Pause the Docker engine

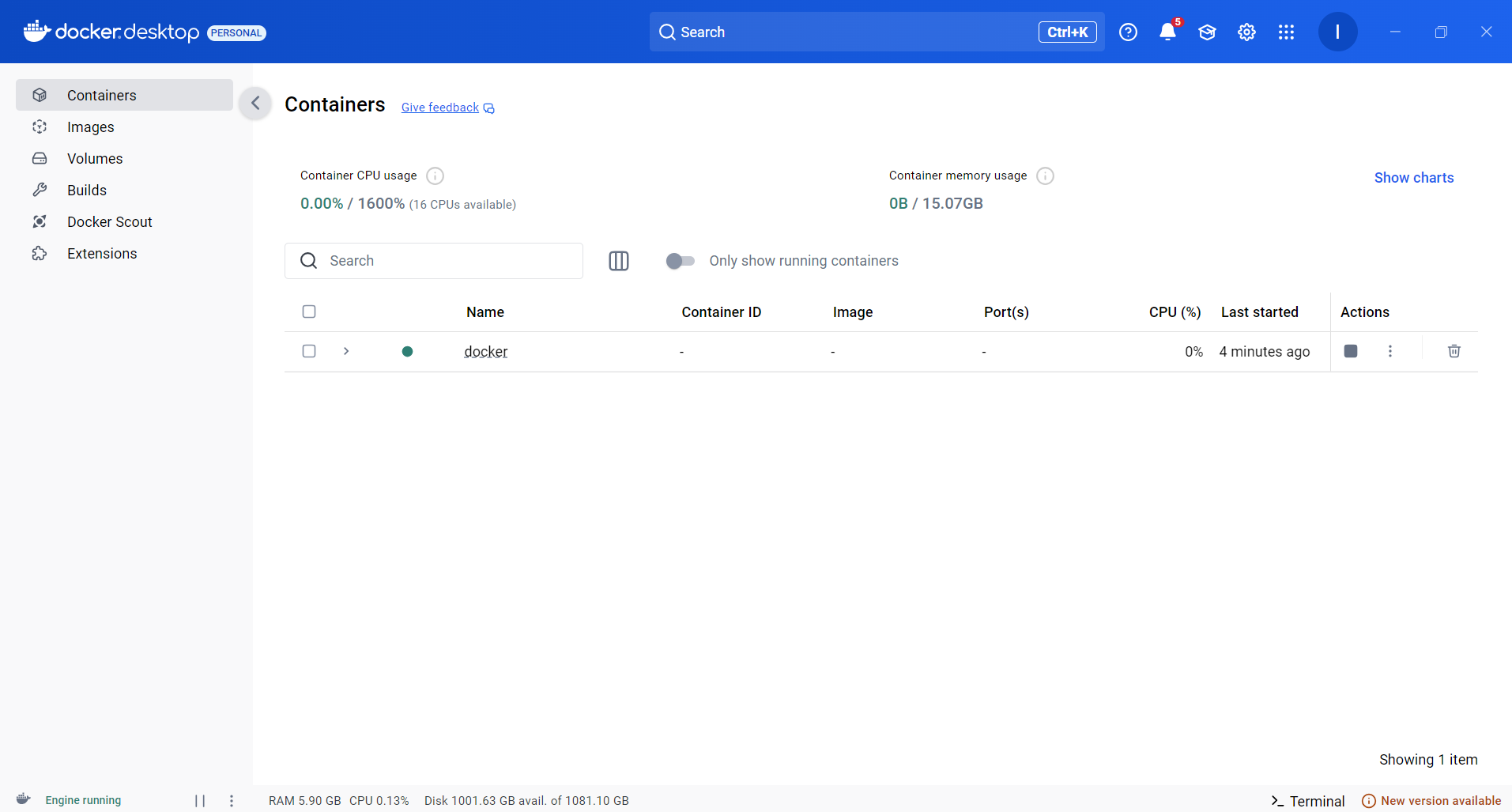pos(200,801)
